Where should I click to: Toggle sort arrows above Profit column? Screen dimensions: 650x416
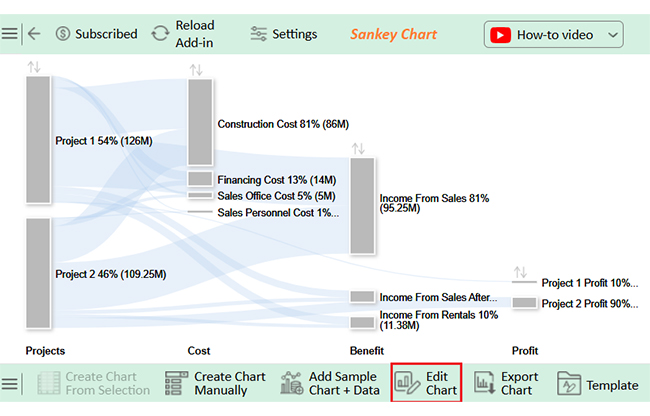click(520, 272)
